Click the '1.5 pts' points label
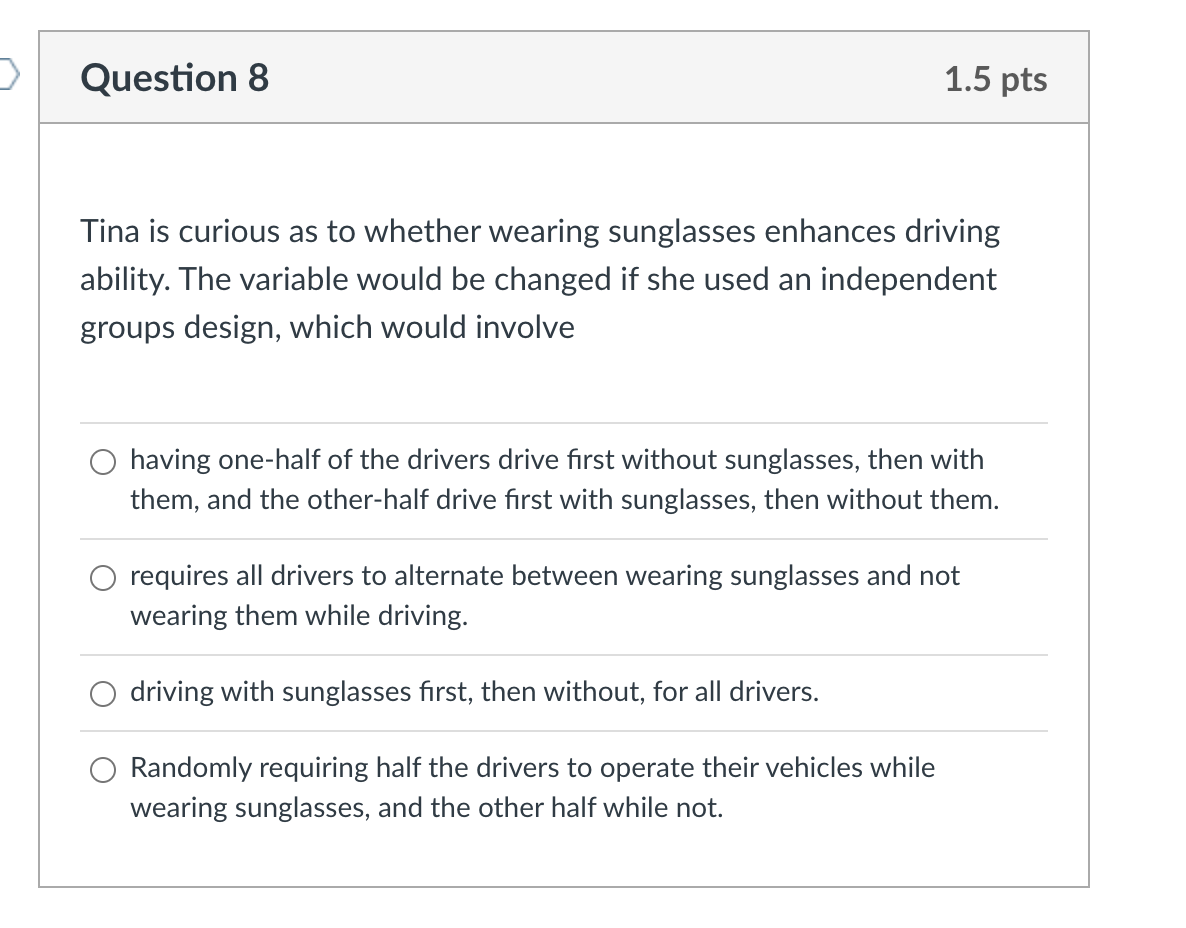Viewport: 1186px width, 928px height. click(995, 79)
